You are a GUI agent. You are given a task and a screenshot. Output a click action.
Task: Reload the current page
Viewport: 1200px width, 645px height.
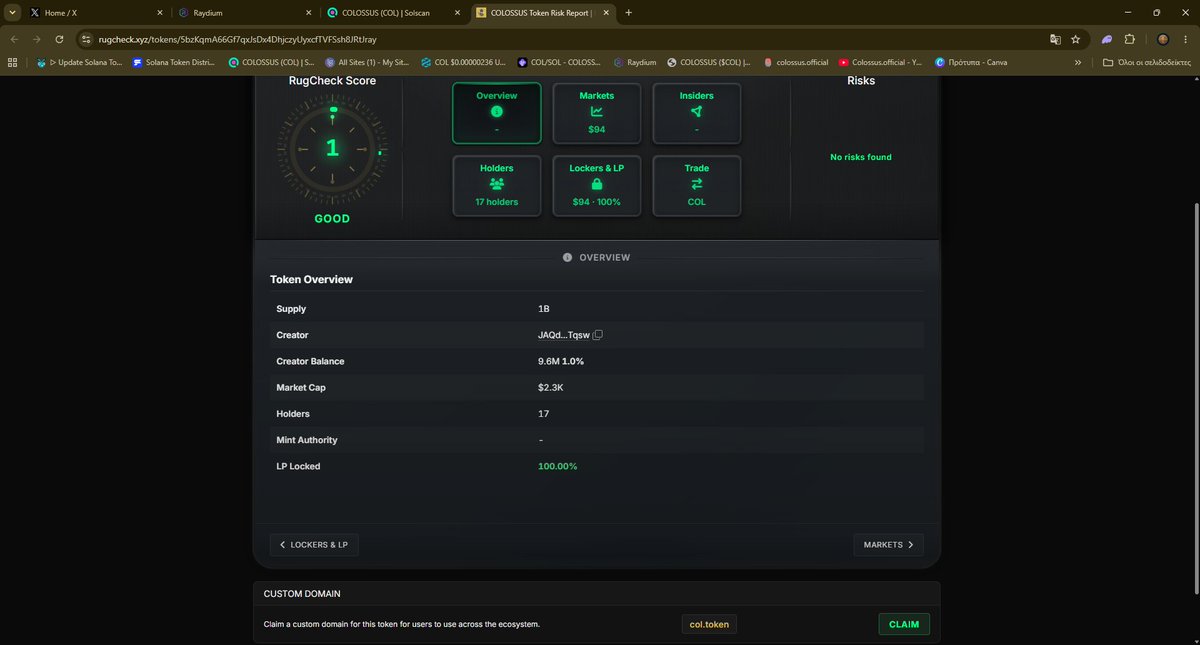(60, 39)
